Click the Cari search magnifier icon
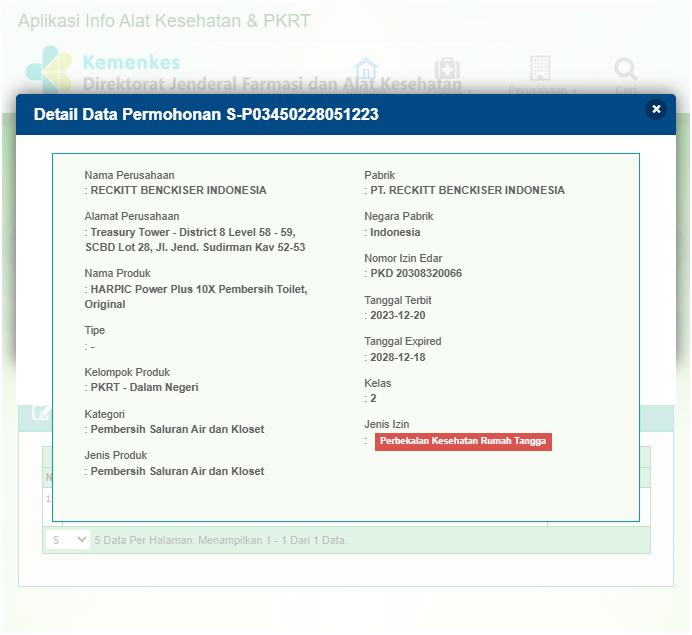Screen dimensions: 692x635 [626, 69]
